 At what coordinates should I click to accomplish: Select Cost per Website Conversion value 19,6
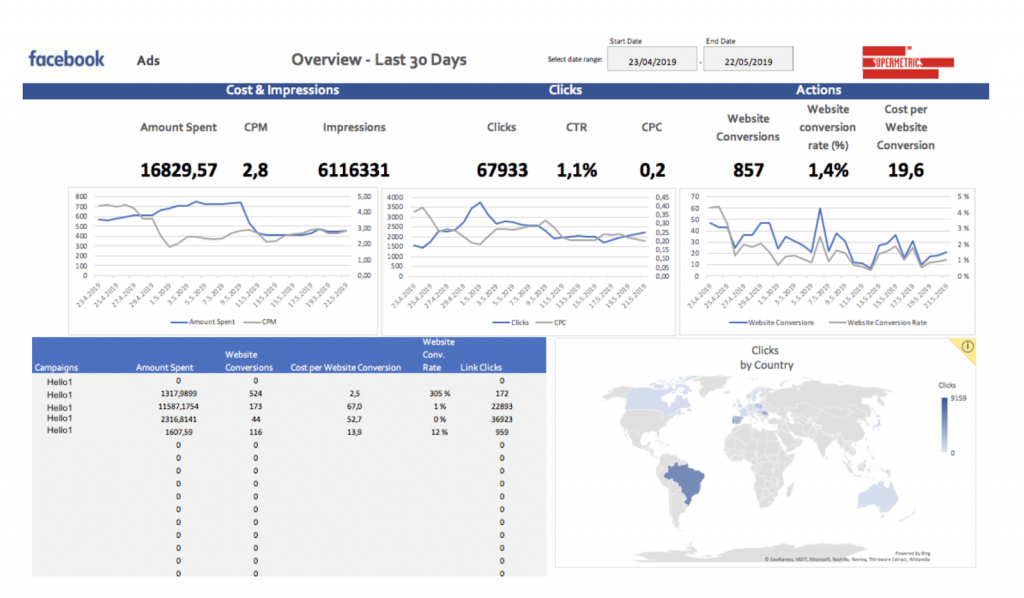pyautogui.click(x=905, y=171)
